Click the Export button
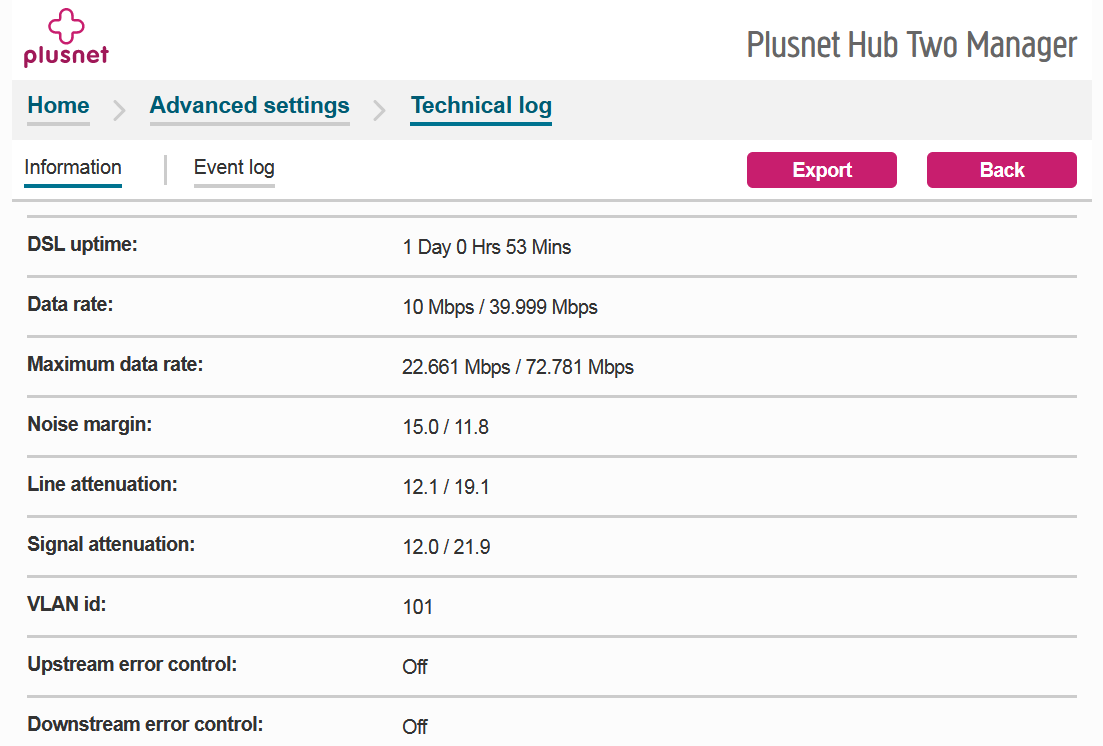 click(821, 169)
